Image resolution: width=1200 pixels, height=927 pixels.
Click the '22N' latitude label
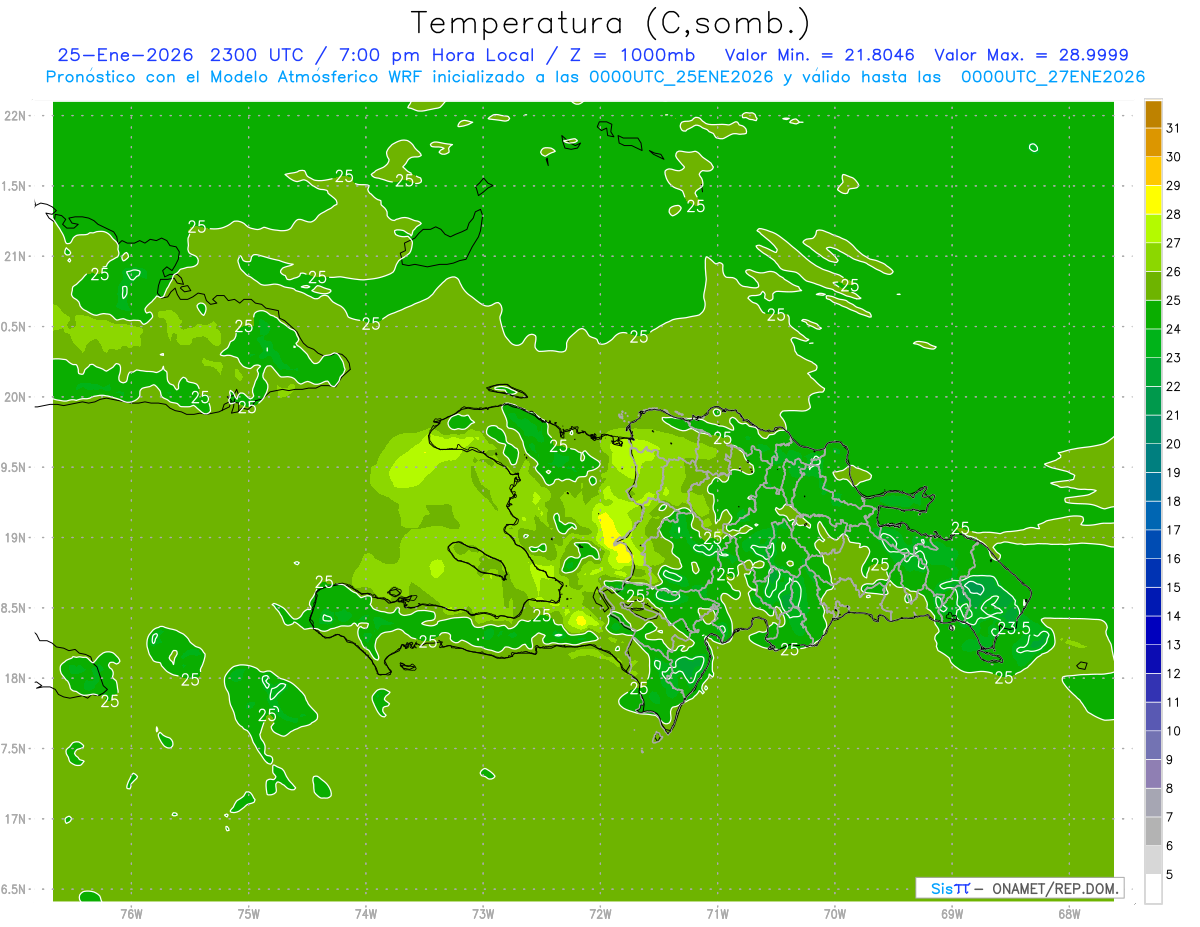click(15, 116)
